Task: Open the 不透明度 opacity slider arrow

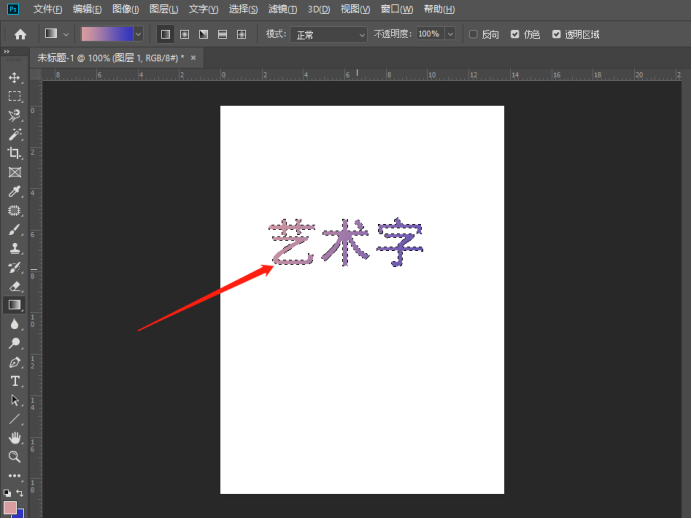Action: coord(450,34)
